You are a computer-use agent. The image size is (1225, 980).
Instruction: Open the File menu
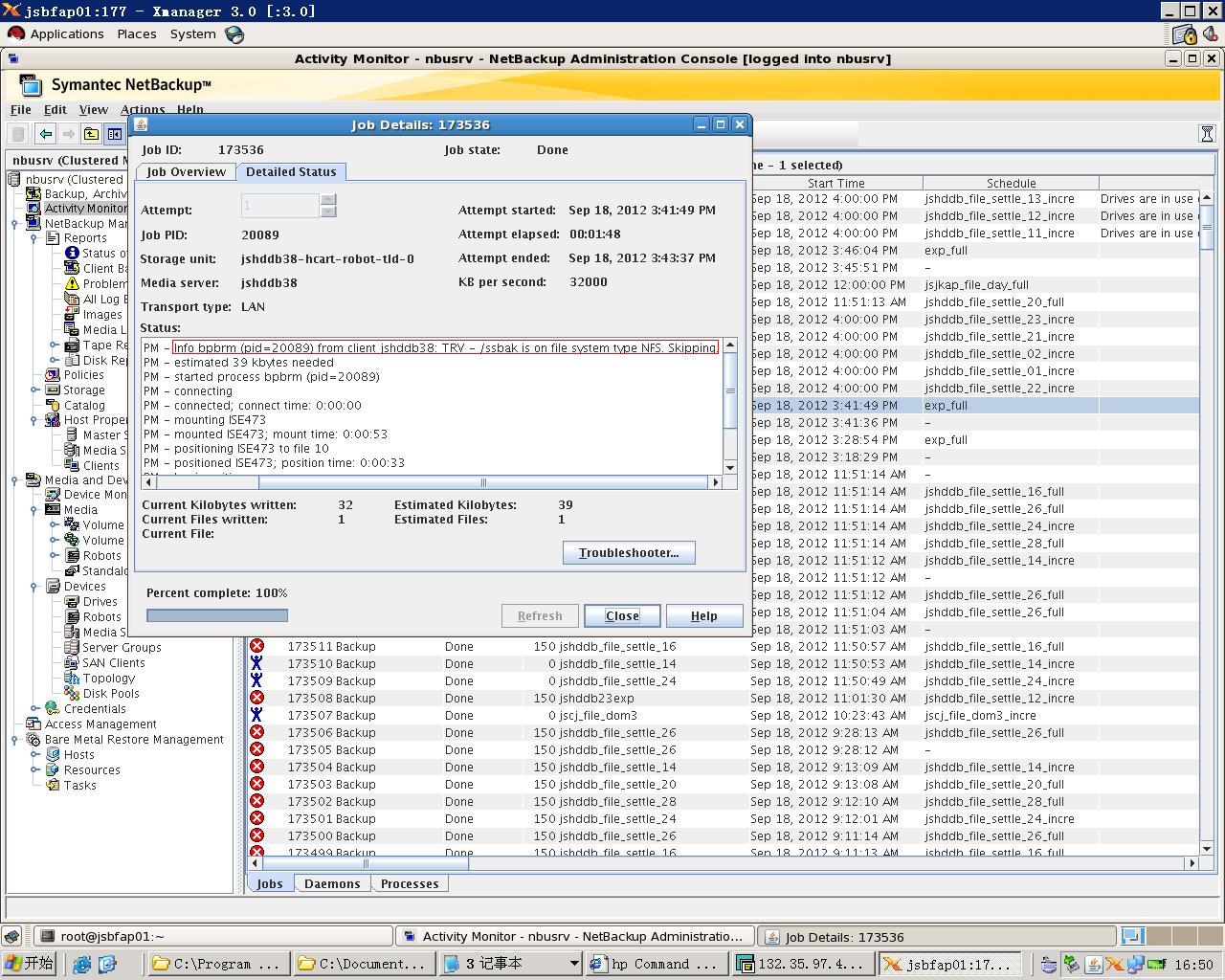point(20,110)
